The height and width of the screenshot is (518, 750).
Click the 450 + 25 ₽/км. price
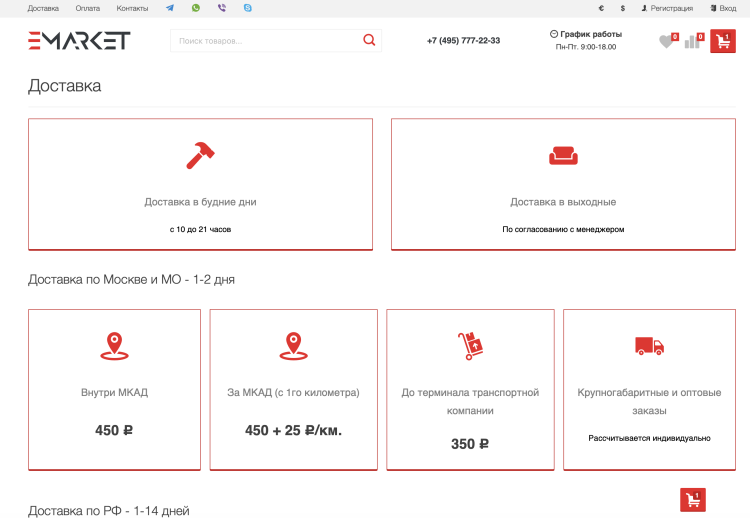point(293,430)
